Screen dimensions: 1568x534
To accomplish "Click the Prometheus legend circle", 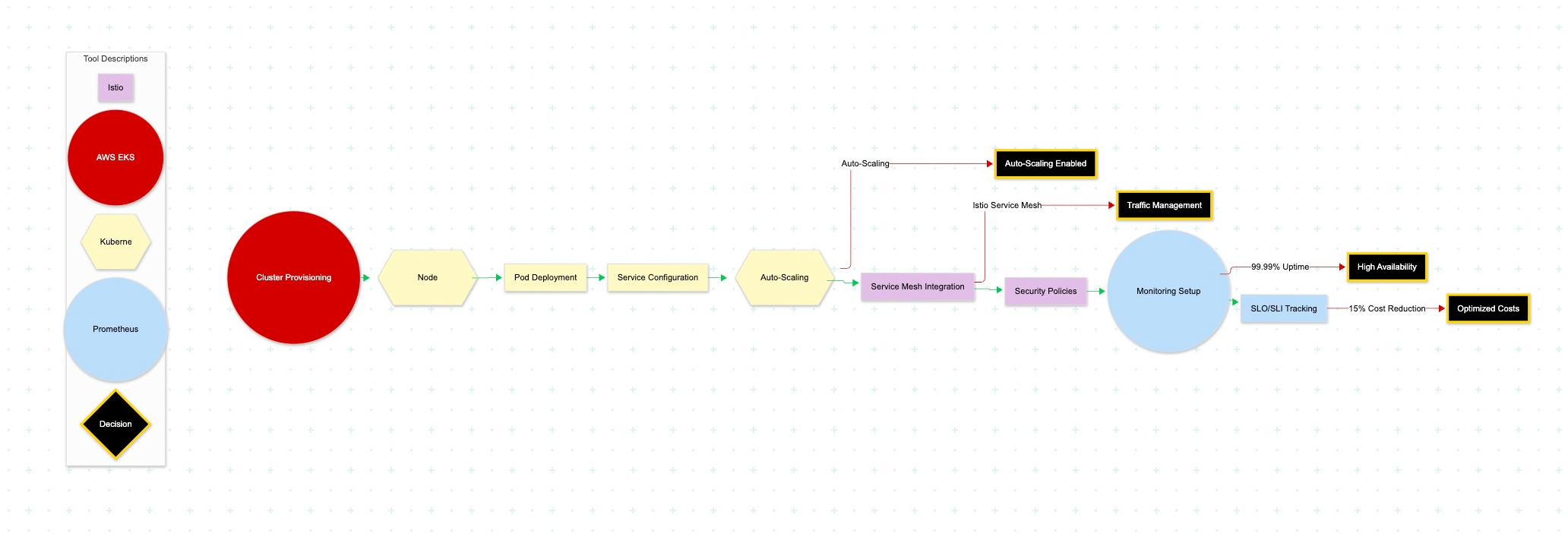I will coord(115,329).
